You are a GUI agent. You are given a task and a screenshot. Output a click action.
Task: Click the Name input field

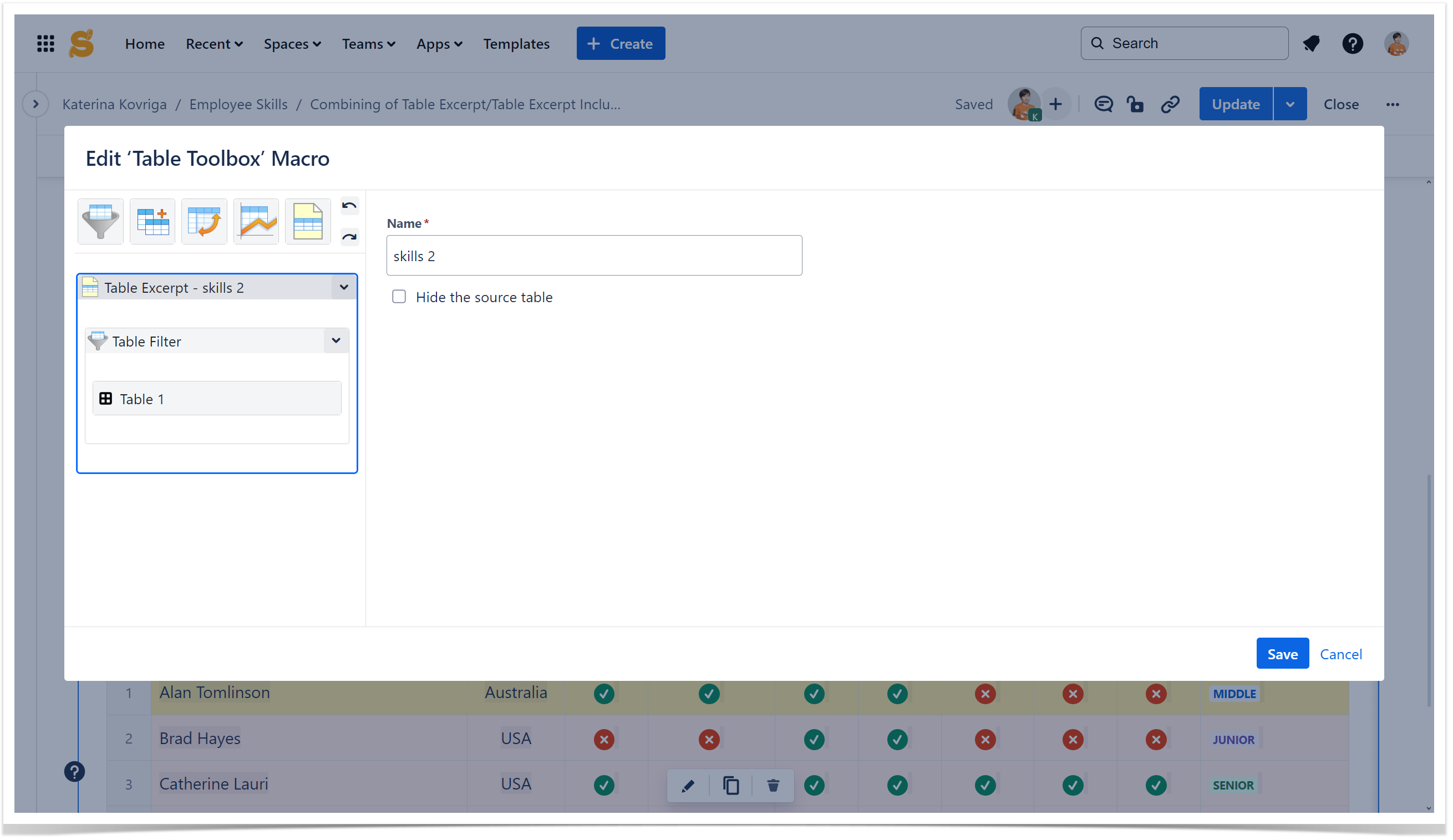pos(594,256)
